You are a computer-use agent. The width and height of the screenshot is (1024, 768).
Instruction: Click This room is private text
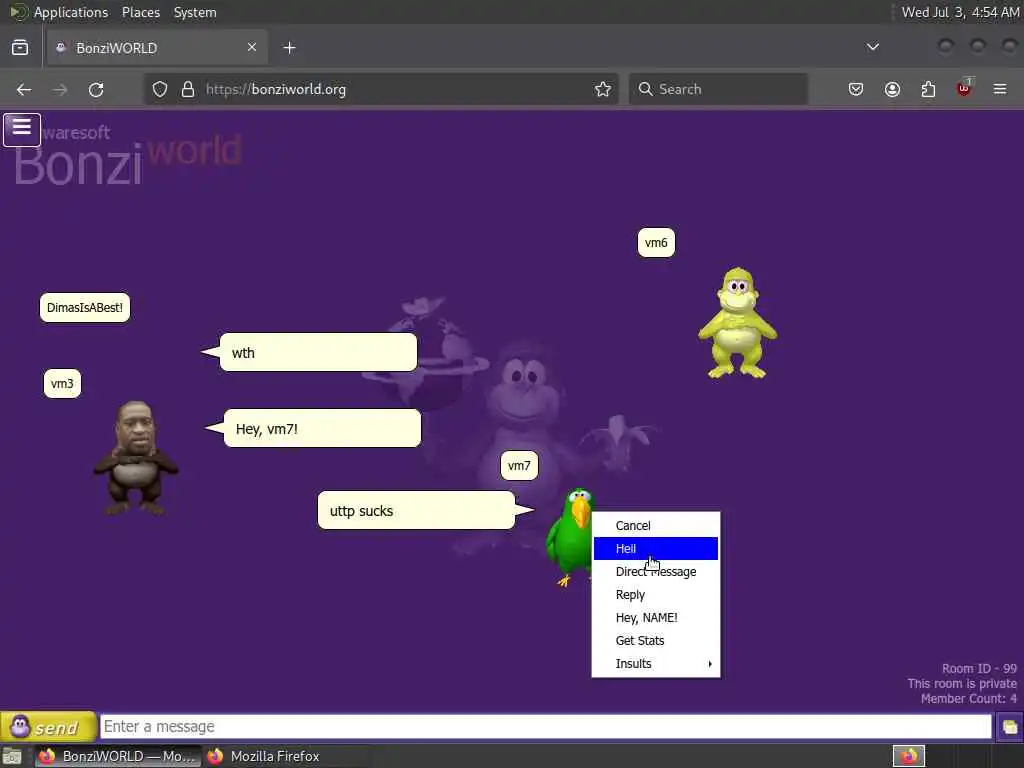(962, 684)
